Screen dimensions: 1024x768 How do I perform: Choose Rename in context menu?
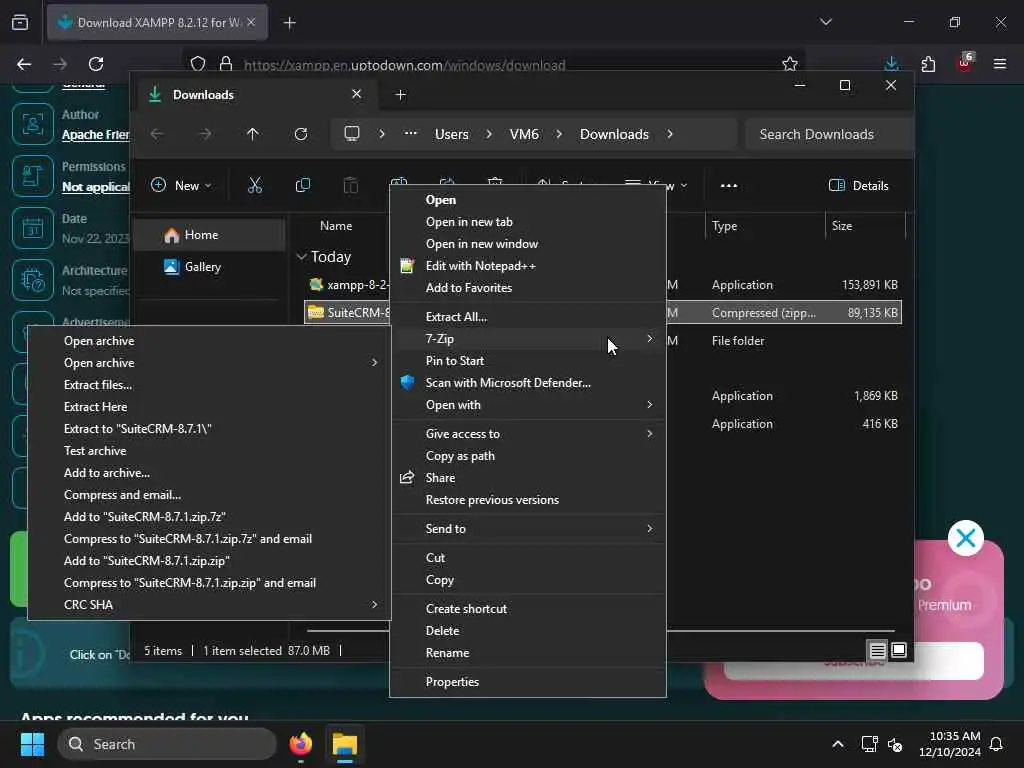[x=528, y=653]
